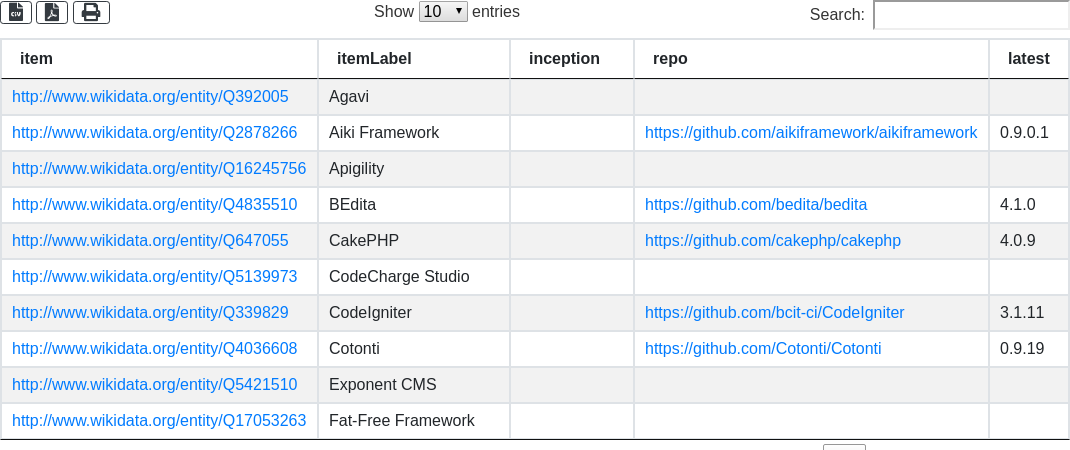Click into the Search field
This screenshot has width=1070, height=450.
[970, 15]
